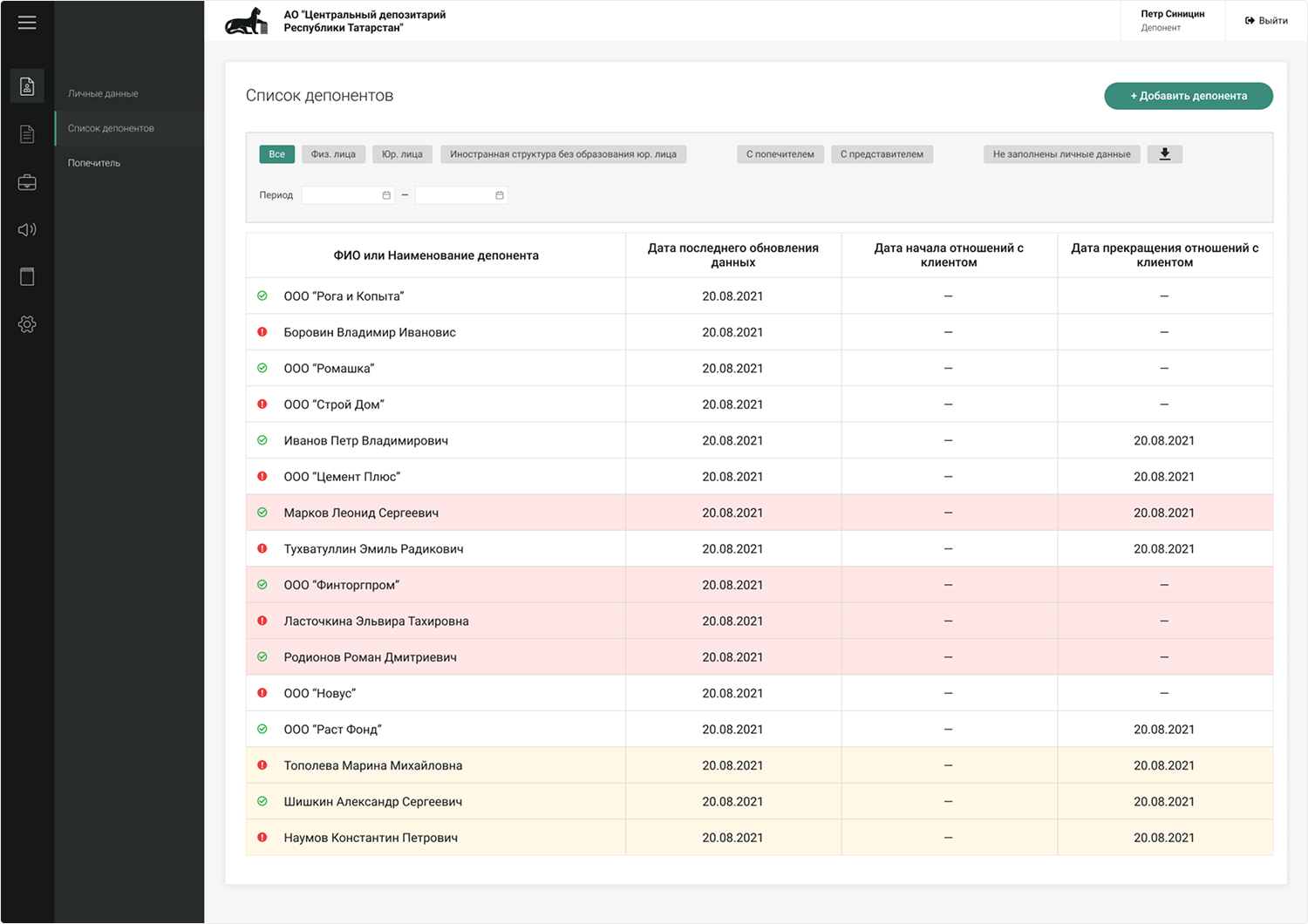Open the announcements megaphone icon

coord(27,229)
